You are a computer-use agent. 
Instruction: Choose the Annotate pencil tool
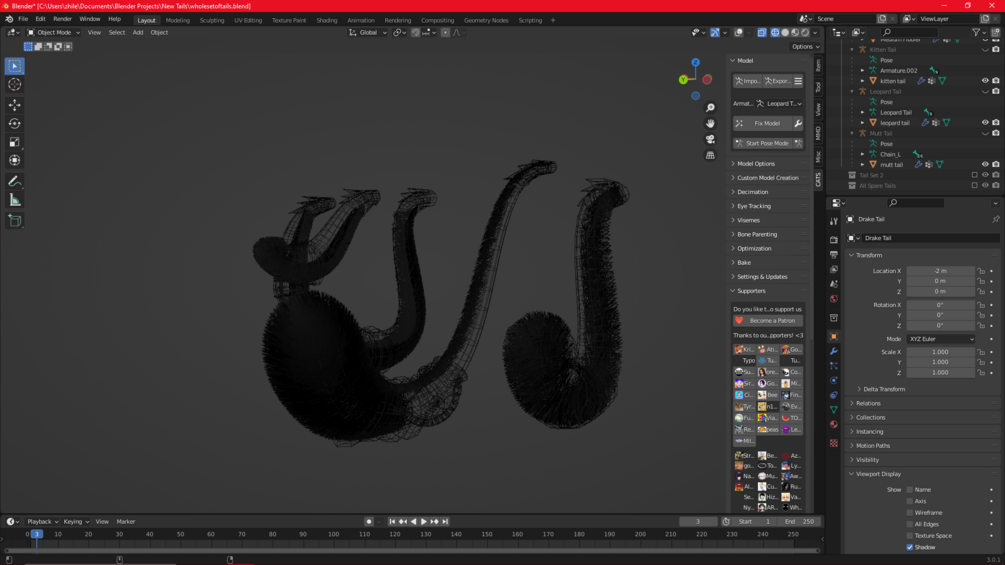[x=14, y=181]
